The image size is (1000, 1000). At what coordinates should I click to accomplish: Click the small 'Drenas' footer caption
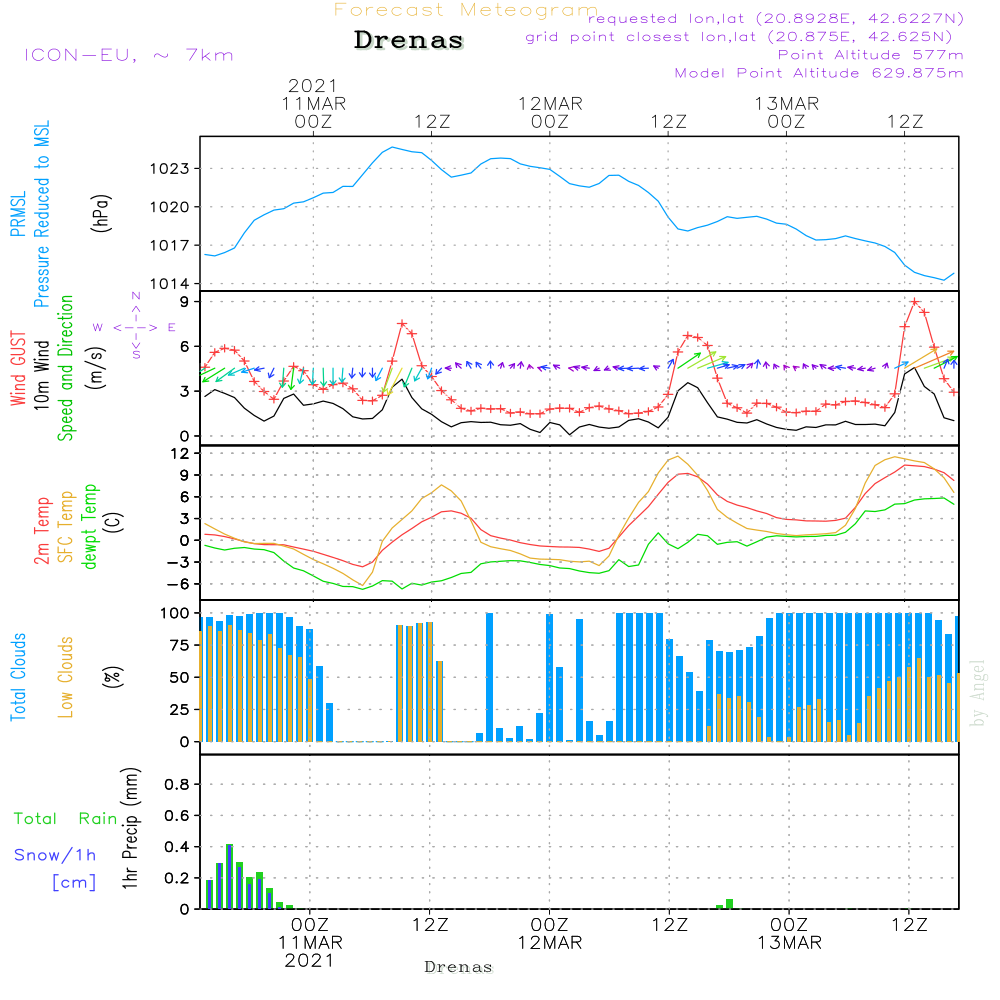tap(459, 967)
